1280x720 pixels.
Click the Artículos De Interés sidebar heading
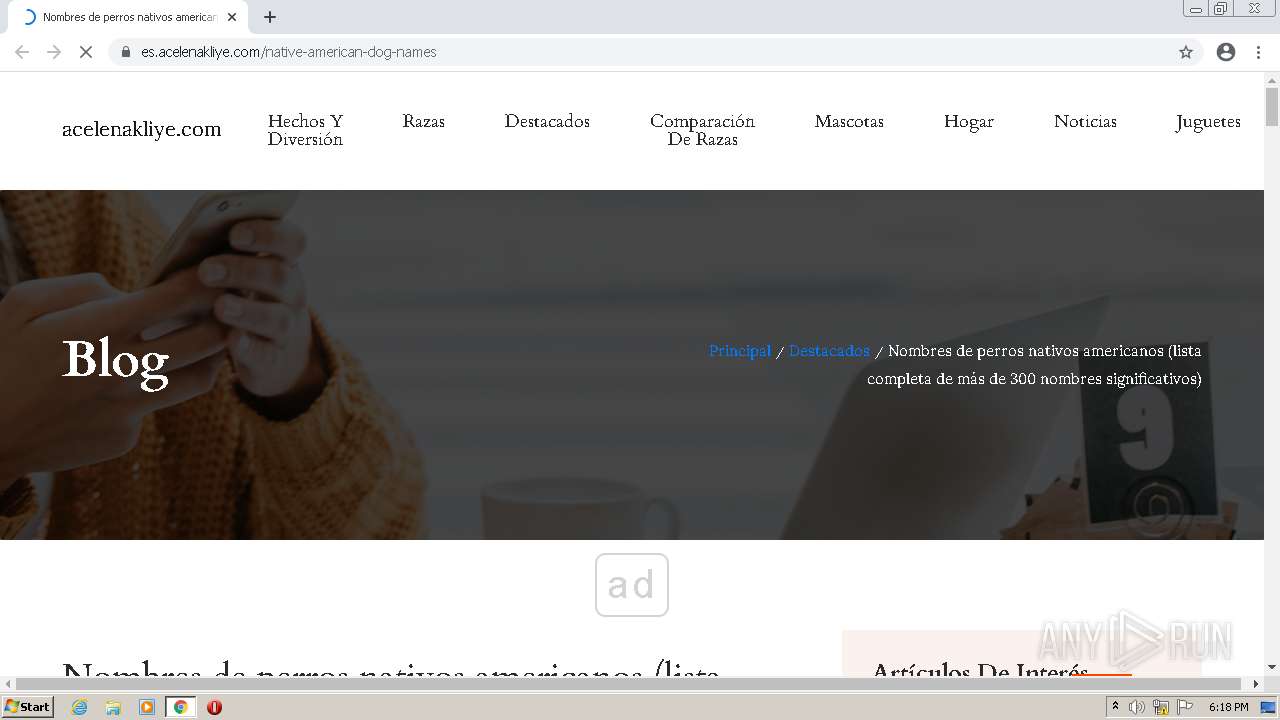[x=980, y=670]
